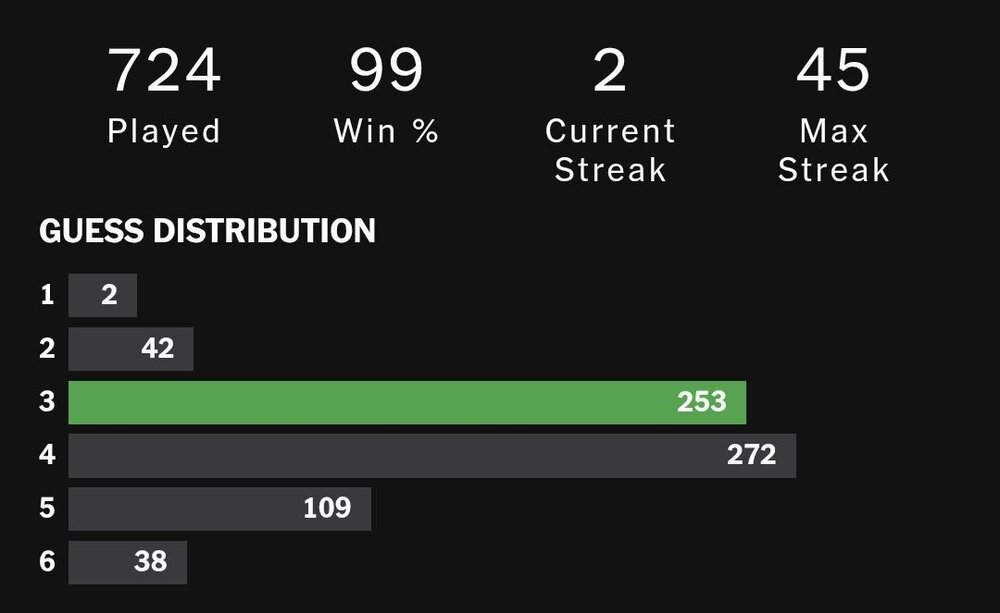Screen dimensions: 1000x613
Task: Select the count 253 on the green bar
Action: (x=701, y=402)
